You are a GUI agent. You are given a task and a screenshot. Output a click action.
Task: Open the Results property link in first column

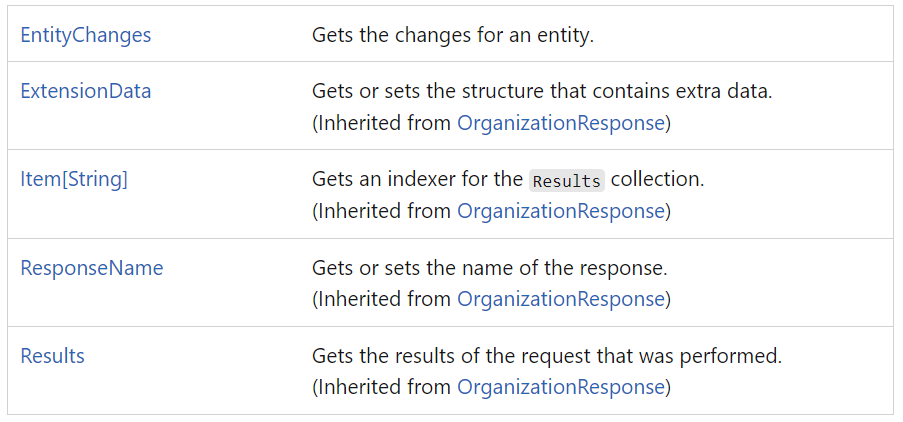pyautogui.click(x=52, y=356)
